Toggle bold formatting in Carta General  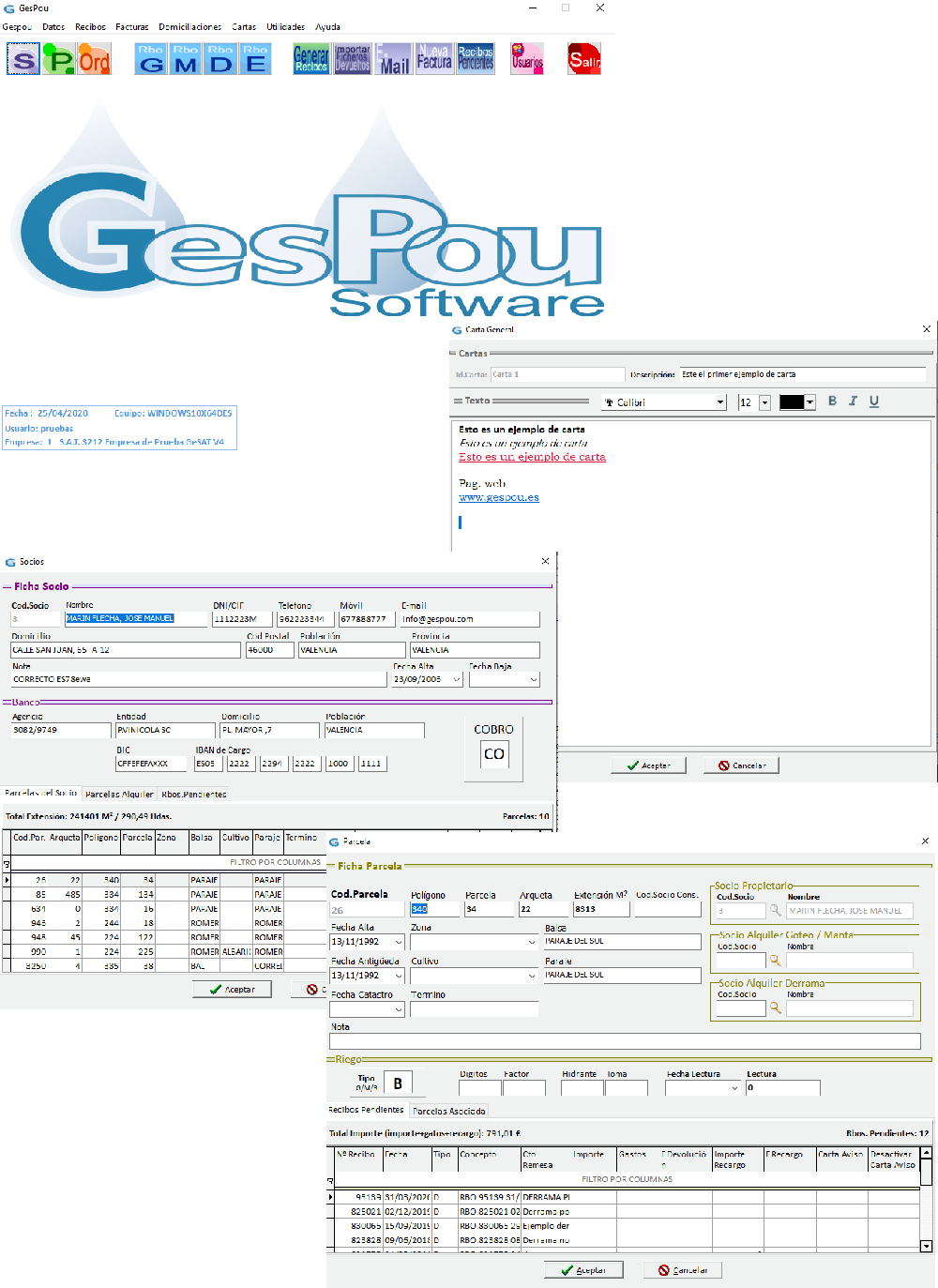click(832, 402)
